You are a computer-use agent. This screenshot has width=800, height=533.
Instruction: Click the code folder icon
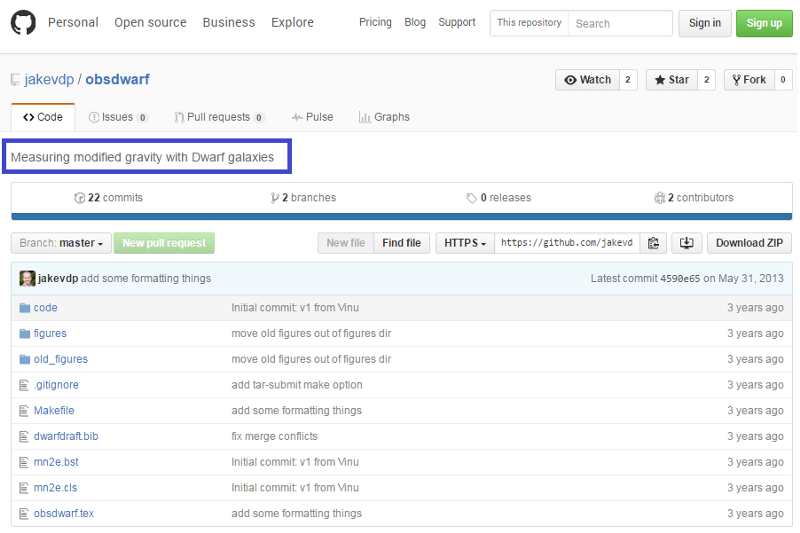point(24,308)
